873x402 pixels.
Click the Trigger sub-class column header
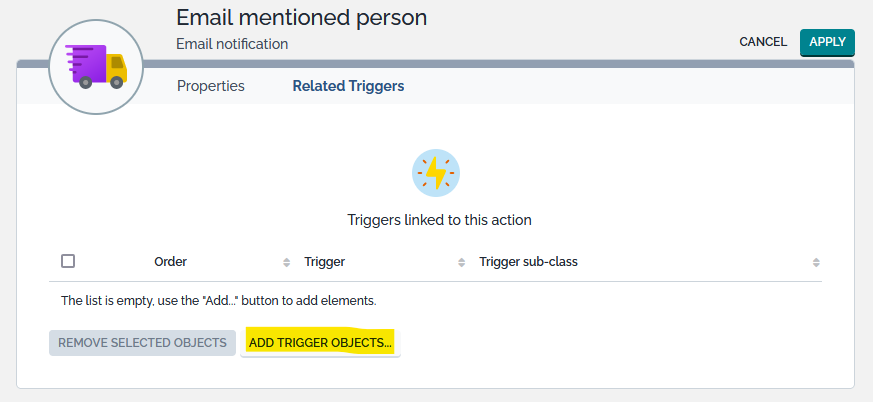(529, 262)
